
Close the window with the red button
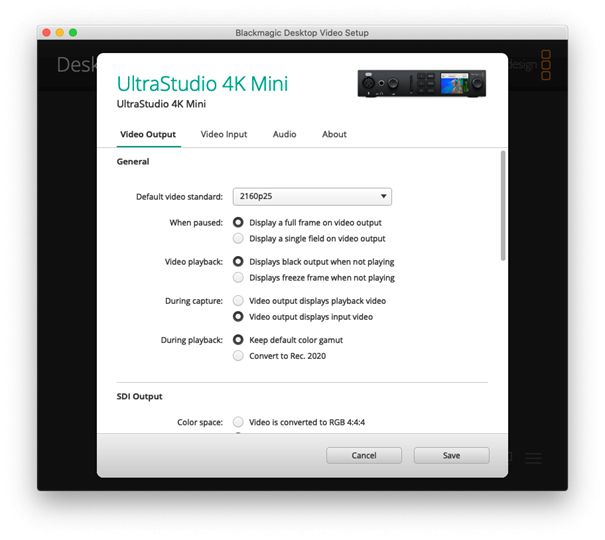coord(46,33)
